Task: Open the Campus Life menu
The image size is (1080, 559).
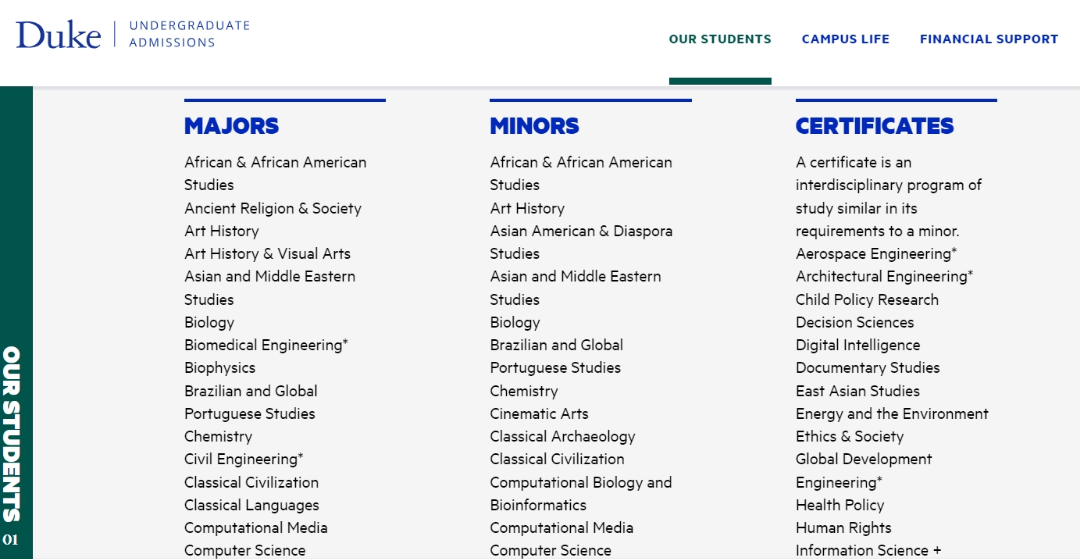Action: click(845, 39)
